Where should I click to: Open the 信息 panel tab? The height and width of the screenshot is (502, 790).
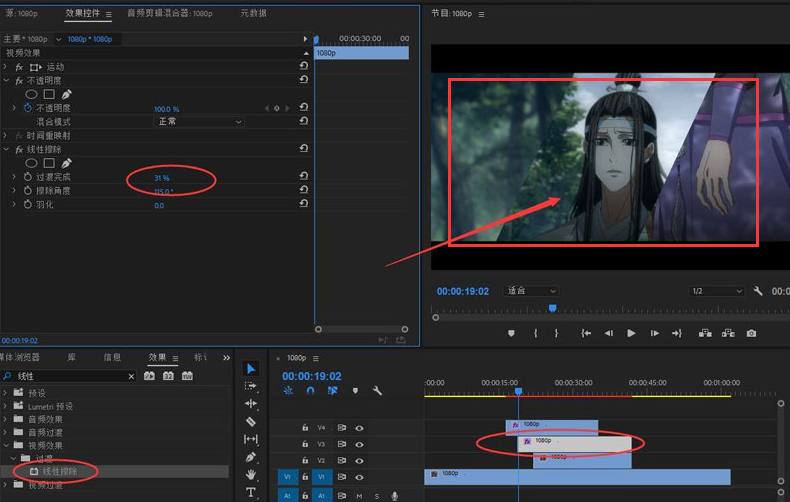click(x=112, y=357)
